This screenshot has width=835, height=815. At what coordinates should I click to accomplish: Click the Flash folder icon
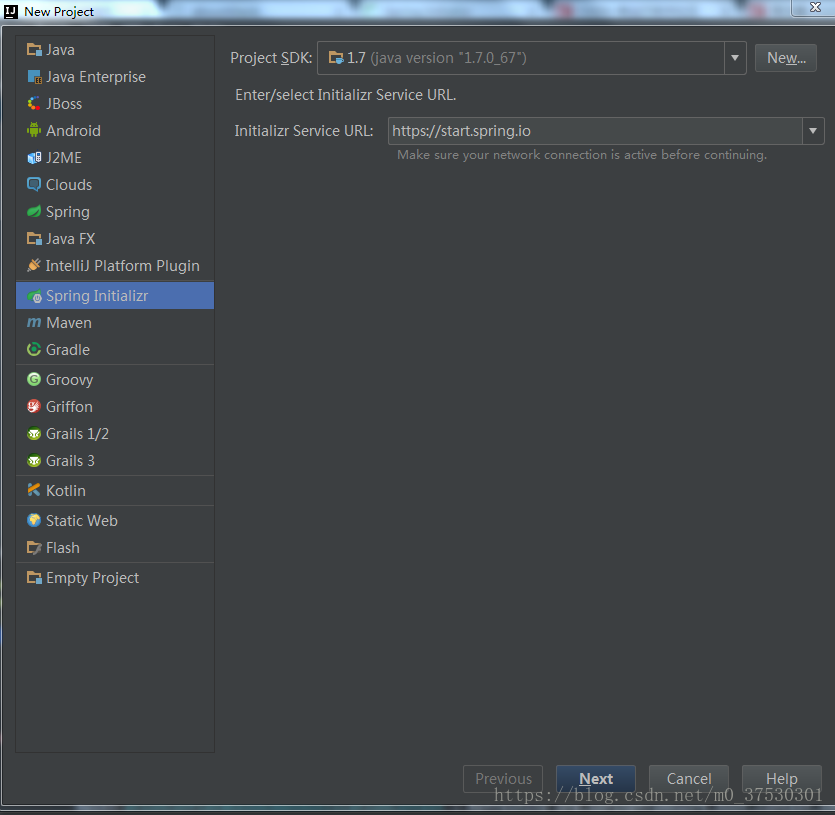34,548
